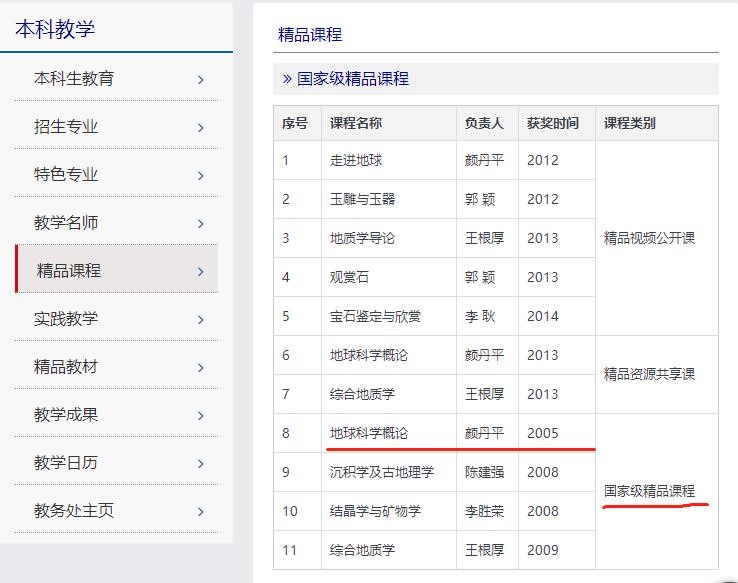Click chevron arrow next to 教学成果
This screenshot has height=583, width=738.
(x=201, y=415)
